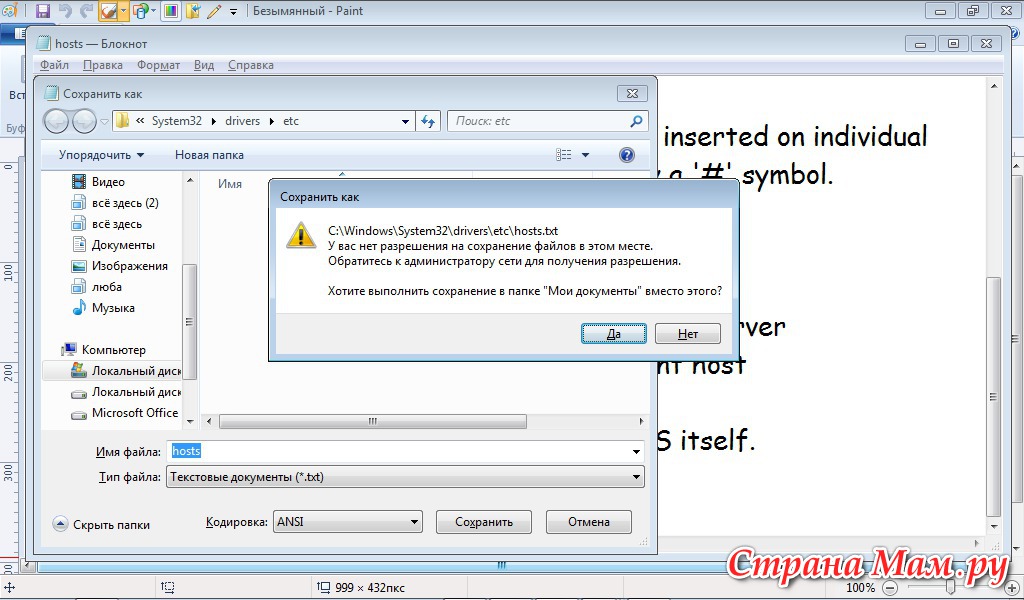This screenshot has height=600, width=1024.
Task: Click the folder paste-from icon in Paint toolbar
Action: [193, 10]
